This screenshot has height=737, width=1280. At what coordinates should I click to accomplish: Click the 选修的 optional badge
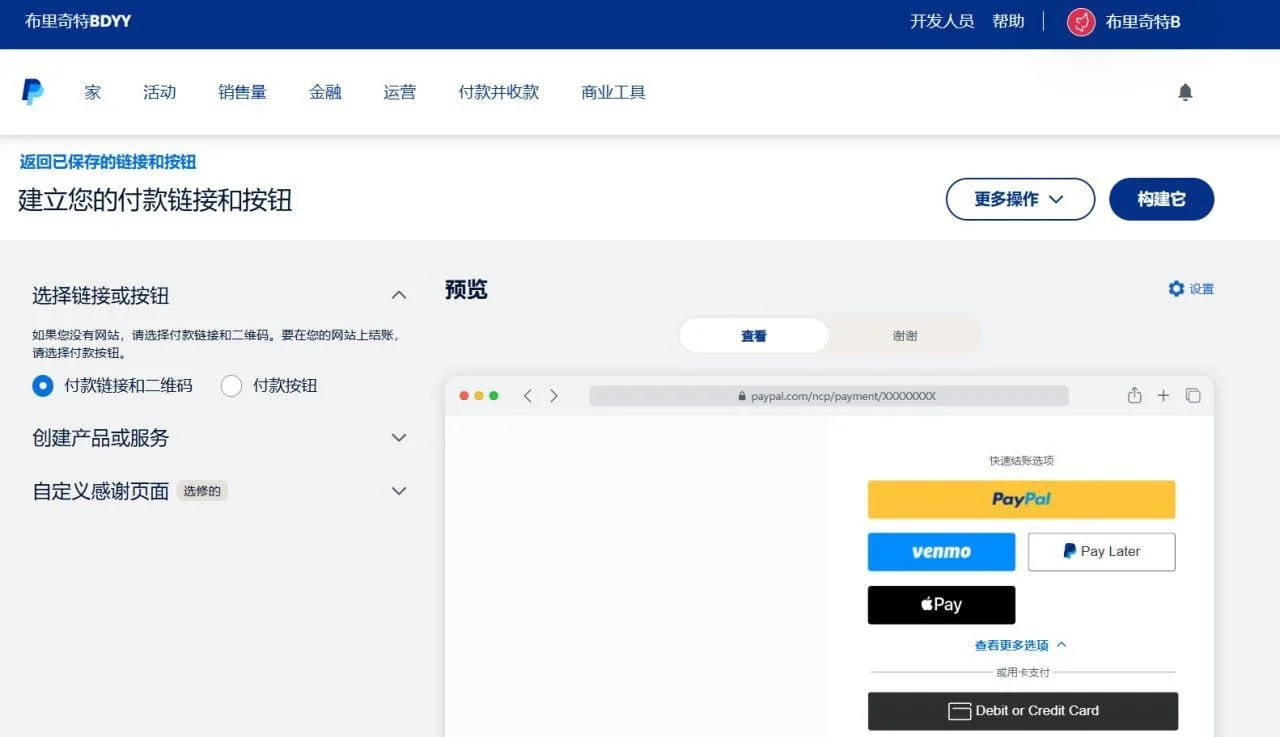click(x=202, y=491)
